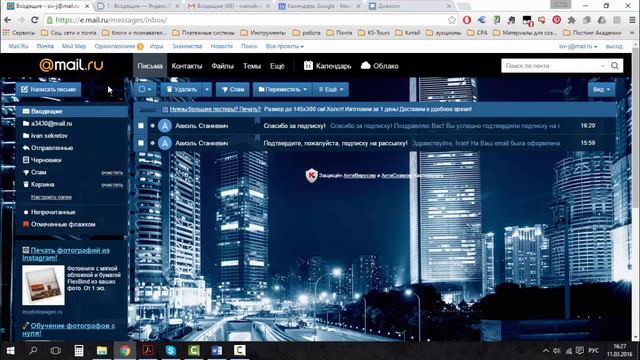Toggle the read dot of the 16:20 message
Image resolution: width=640 pixels, height=360 pixels.
pos(153,126)
